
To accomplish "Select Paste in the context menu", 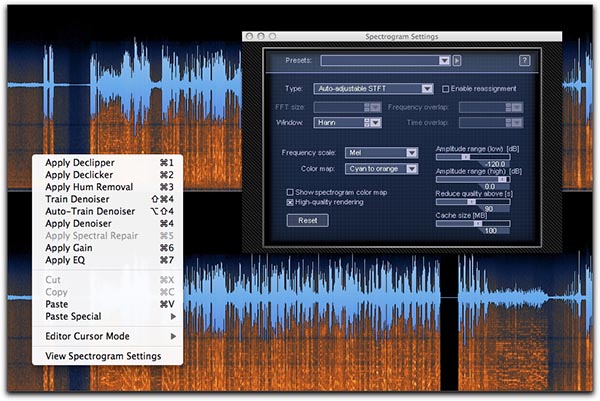I will 108,305.
